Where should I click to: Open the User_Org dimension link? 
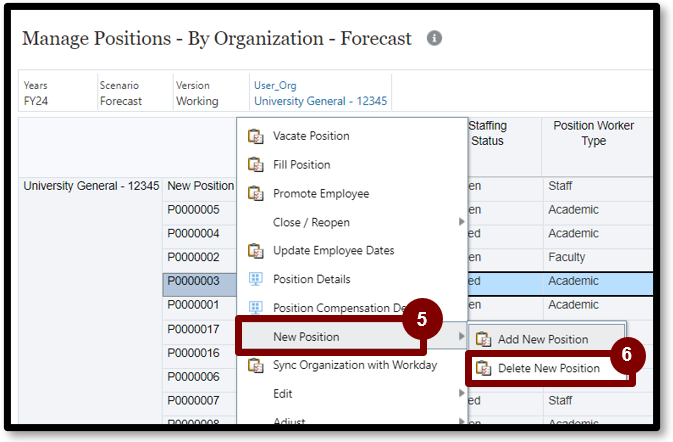point(275,86)
